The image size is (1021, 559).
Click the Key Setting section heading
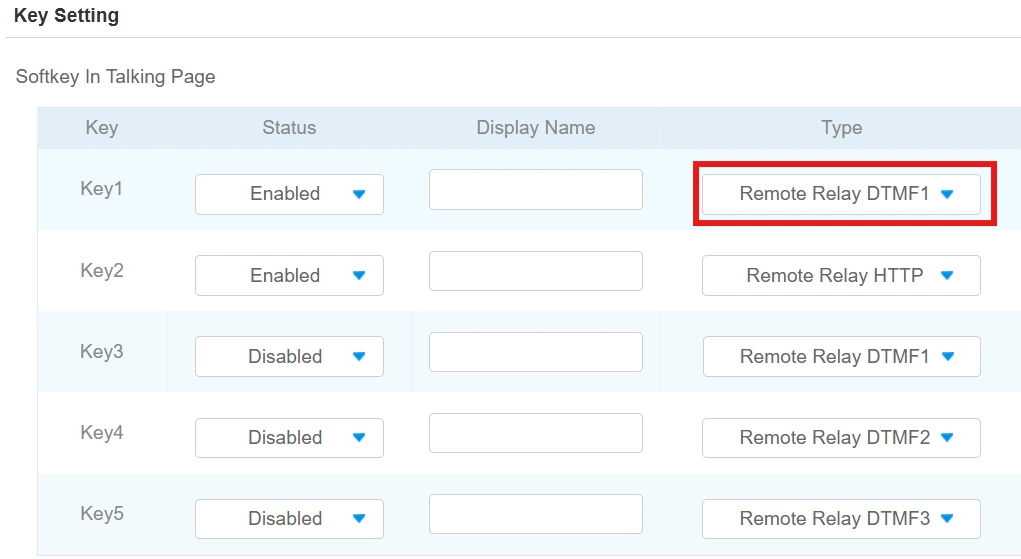click(66, 16)
